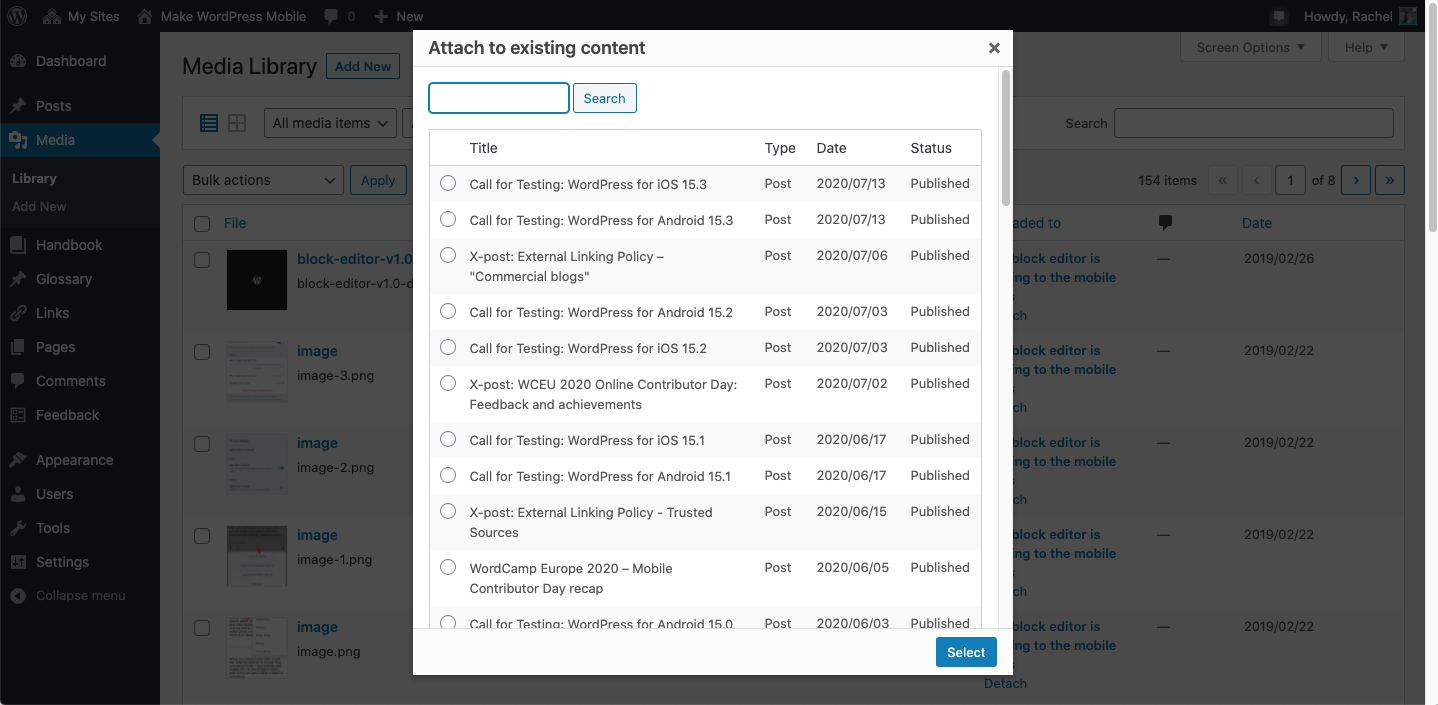Open the comments bubble in the admin bar

point(339,16)
